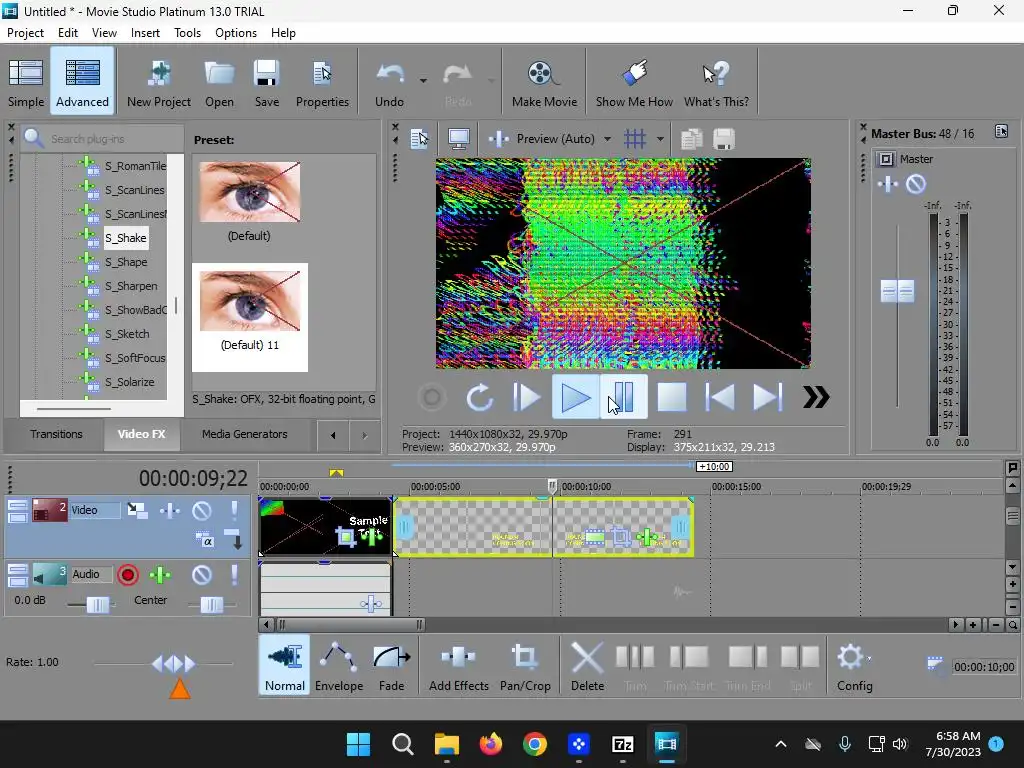Mute the Master bus
The width and height of the screenshot is (1024, 768).
(x=916, y=184)
